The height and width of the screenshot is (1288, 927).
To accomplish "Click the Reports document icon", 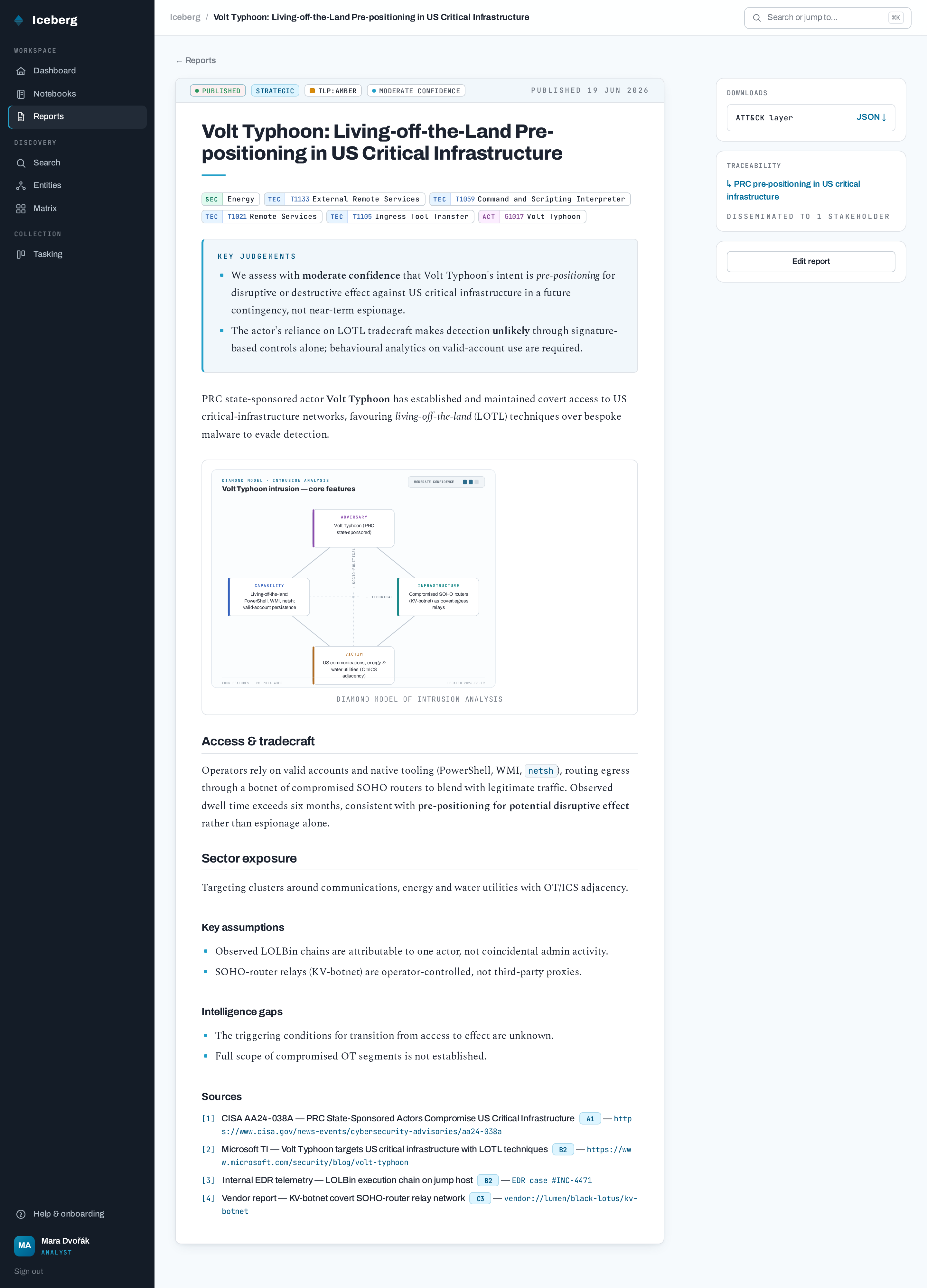I will [x=21, y=117].
